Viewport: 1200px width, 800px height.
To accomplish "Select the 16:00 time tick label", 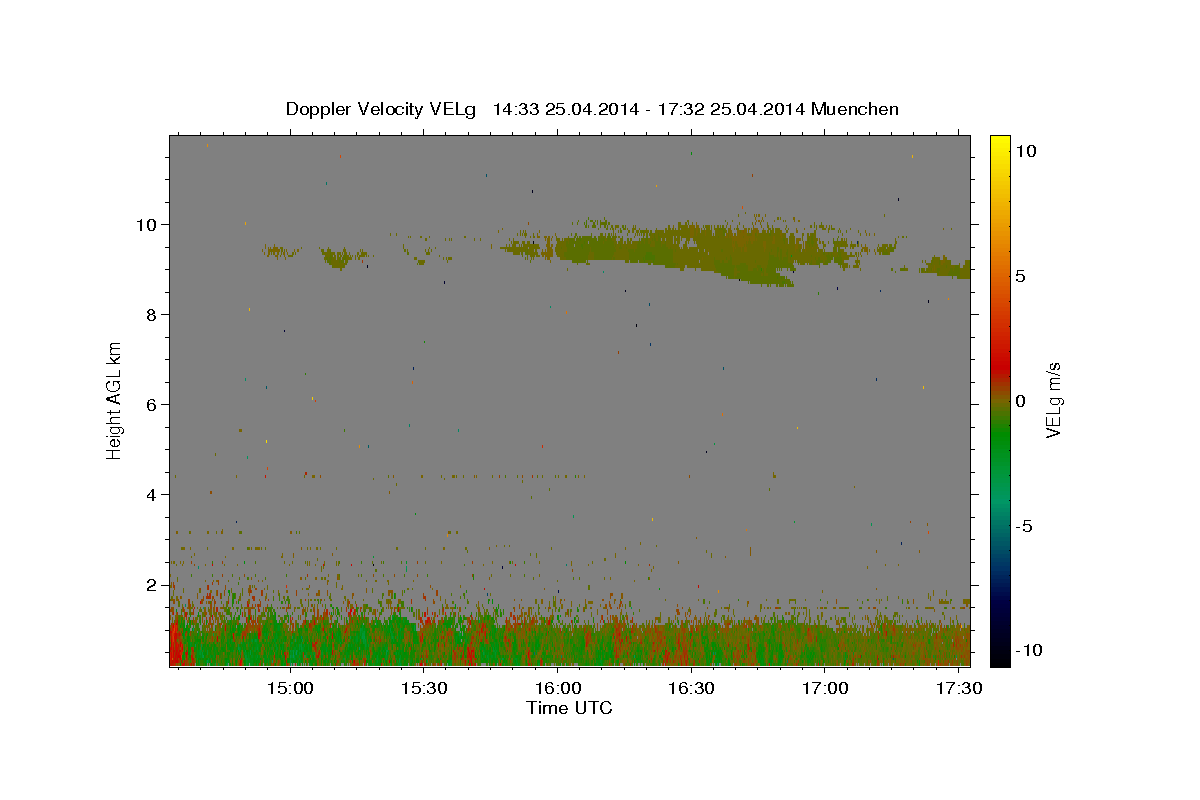I will click(x=558, y=688).
